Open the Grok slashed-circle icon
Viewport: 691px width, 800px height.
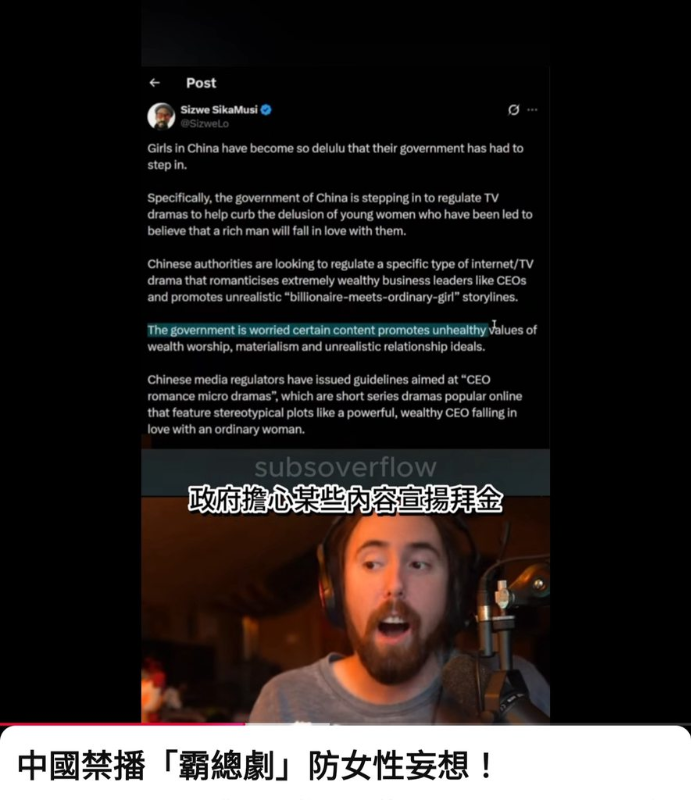pos(513,110)
